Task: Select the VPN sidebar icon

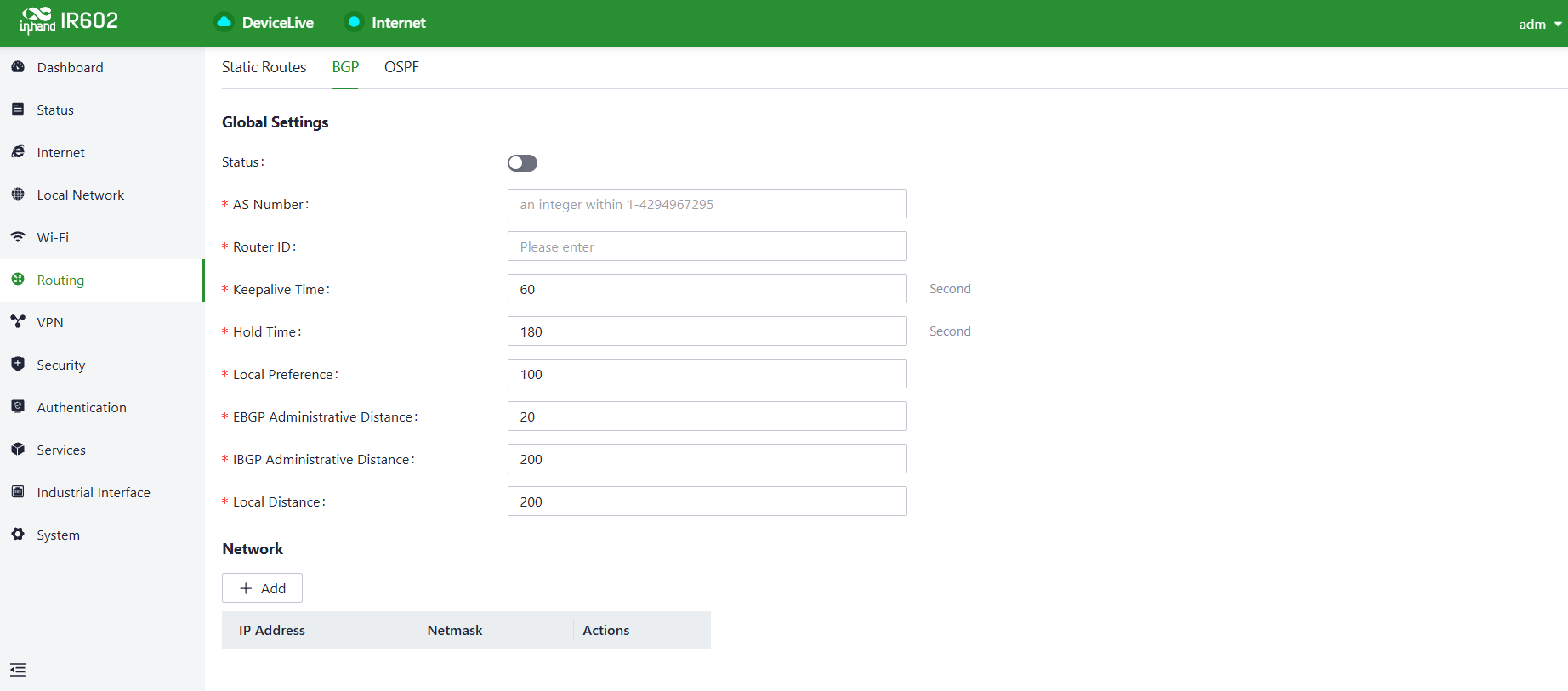Action: [18, 321]
